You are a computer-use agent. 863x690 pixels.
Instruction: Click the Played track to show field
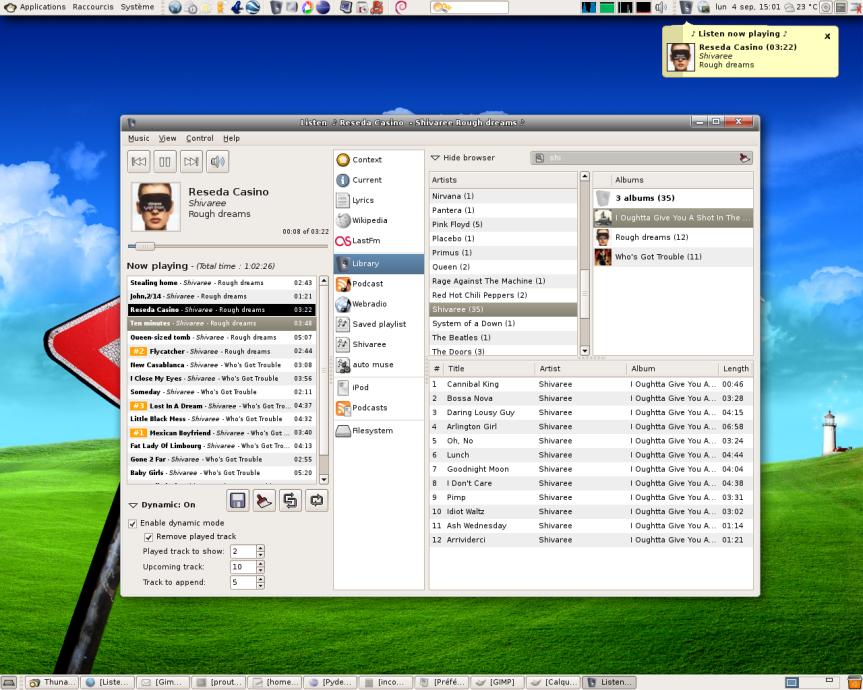tap(243, 551)
